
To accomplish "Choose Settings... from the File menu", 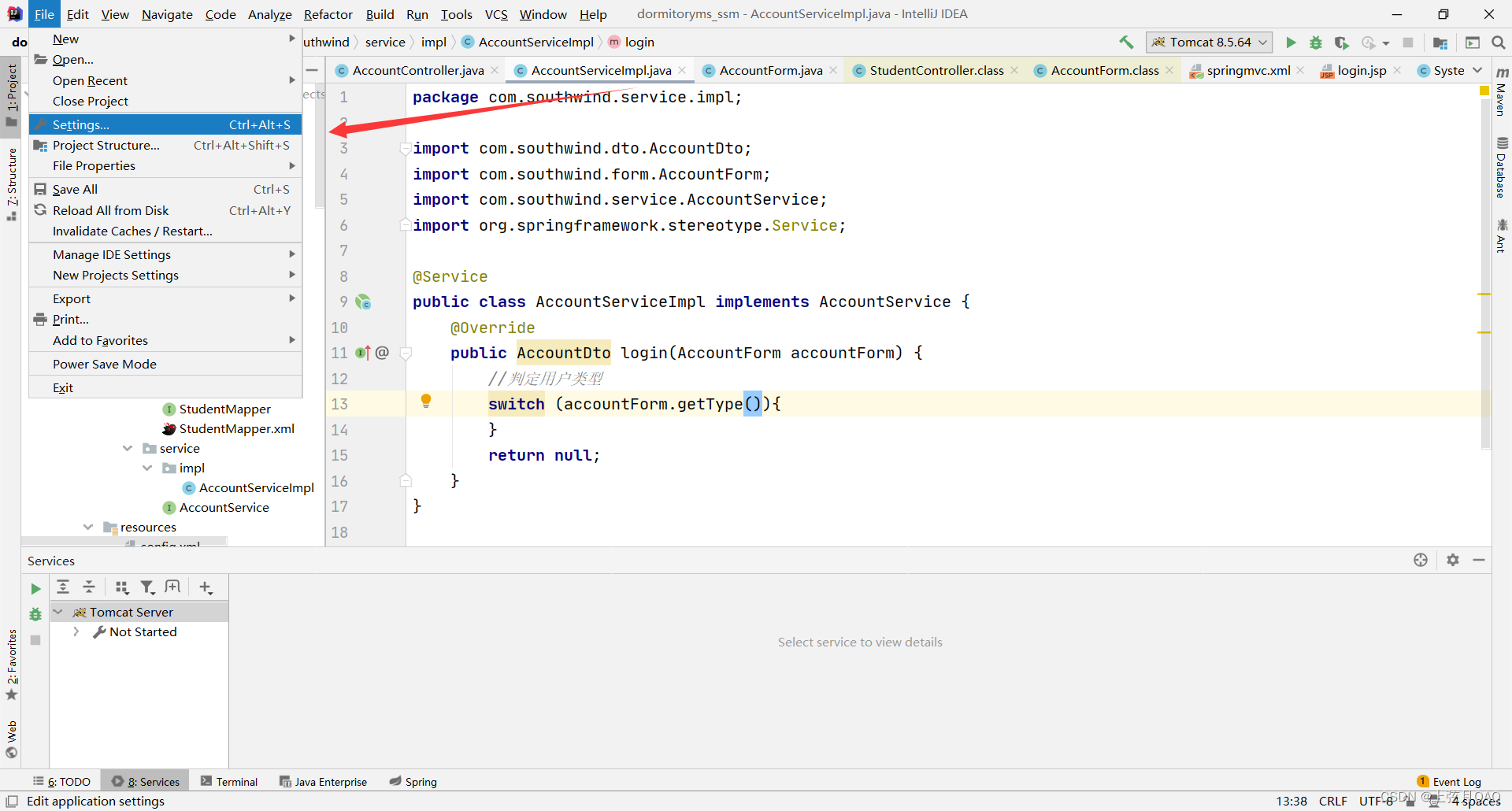I will [165, 124].
